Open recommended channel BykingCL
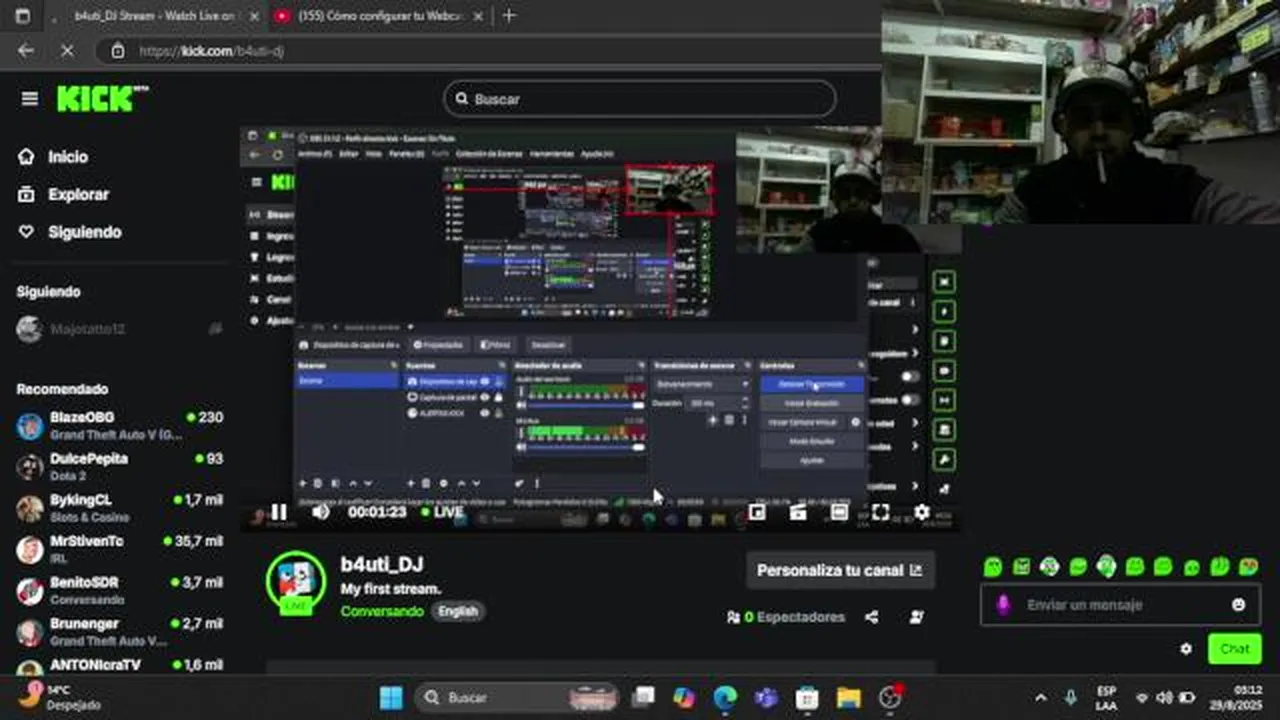This screenshot has height=720, width=1280. 118,507
